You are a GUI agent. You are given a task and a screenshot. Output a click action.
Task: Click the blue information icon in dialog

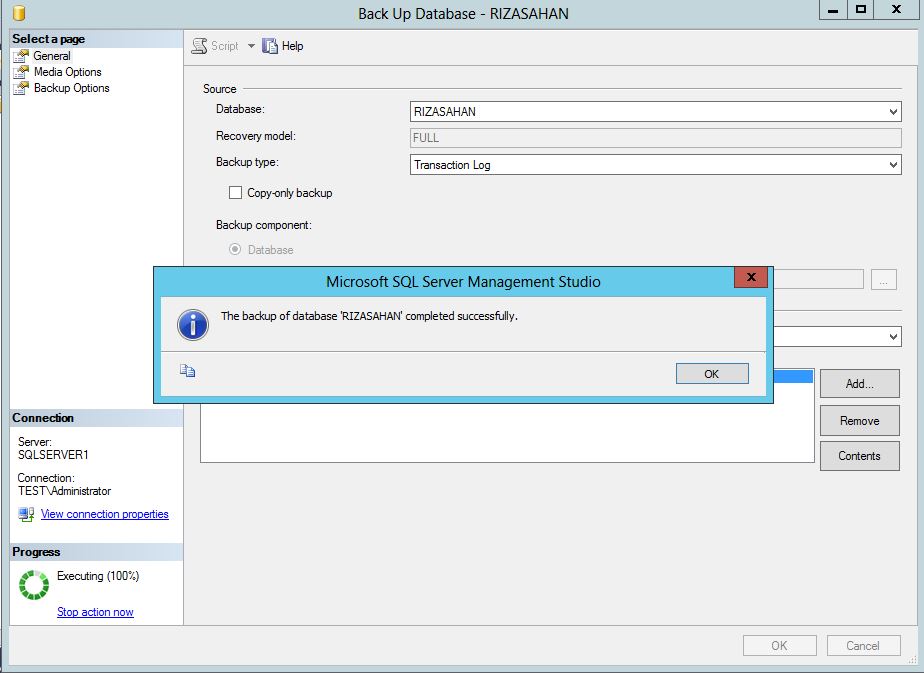(192, 324)
